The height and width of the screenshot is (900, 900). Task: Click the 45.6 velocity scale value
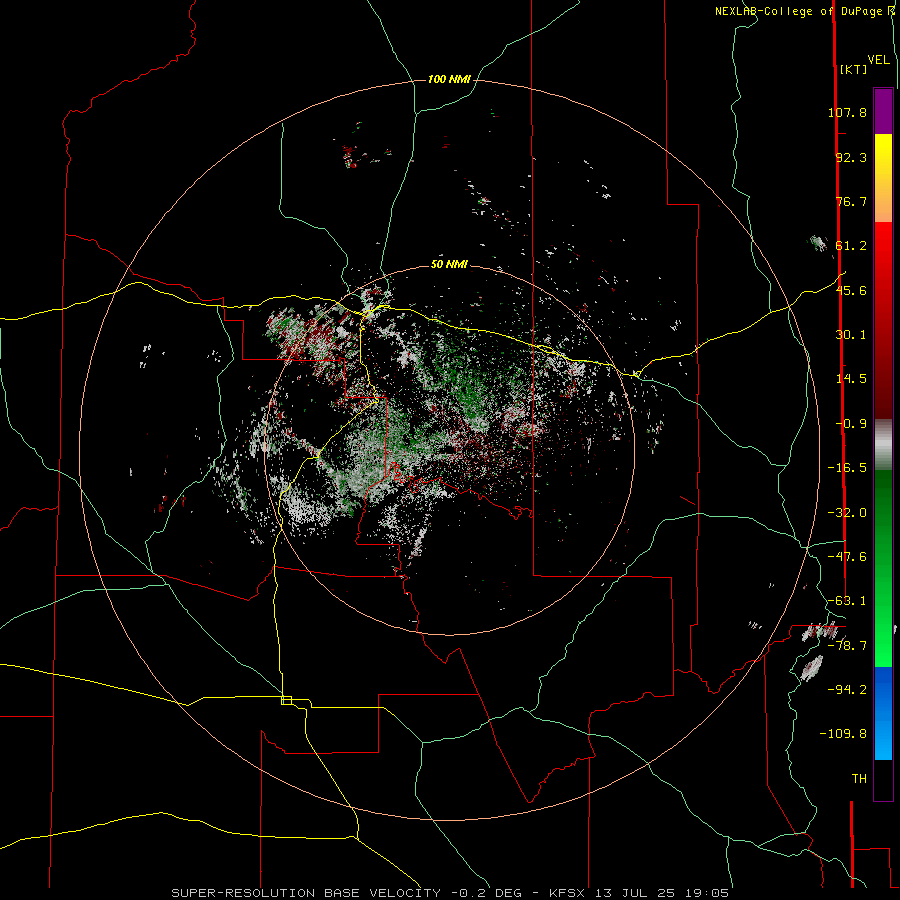point(851,290)
